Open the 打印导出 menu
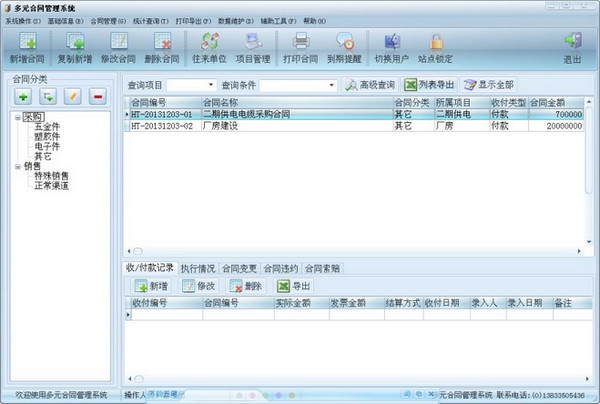This screenshot has height=404, width=600. [193, 21]
